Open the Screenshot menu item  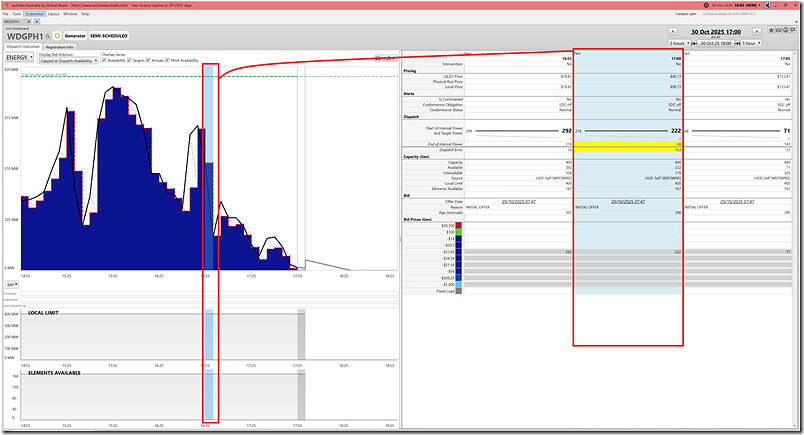pyautogui.click(x=34, y=14)
